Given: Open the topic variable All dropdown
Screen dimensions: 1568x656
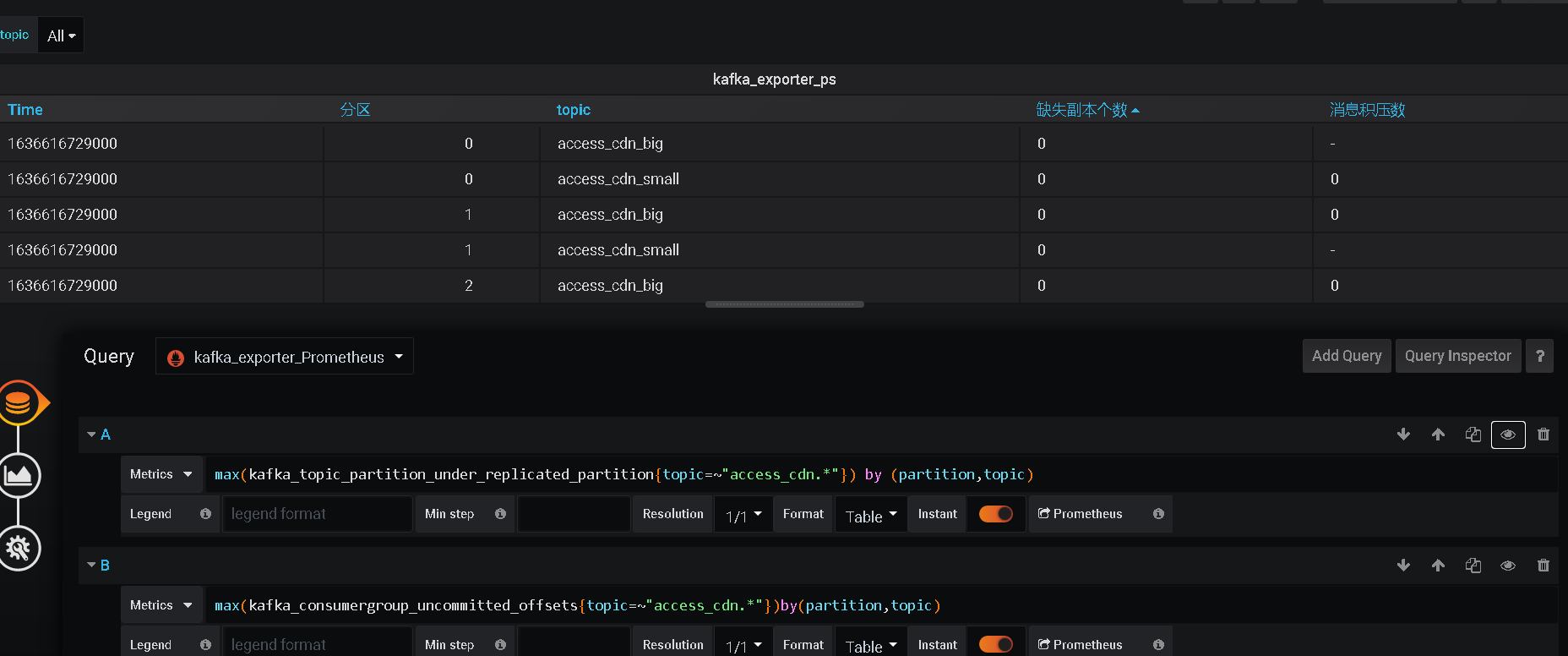Looking at the screenshot, I should [x=61, y=36].
